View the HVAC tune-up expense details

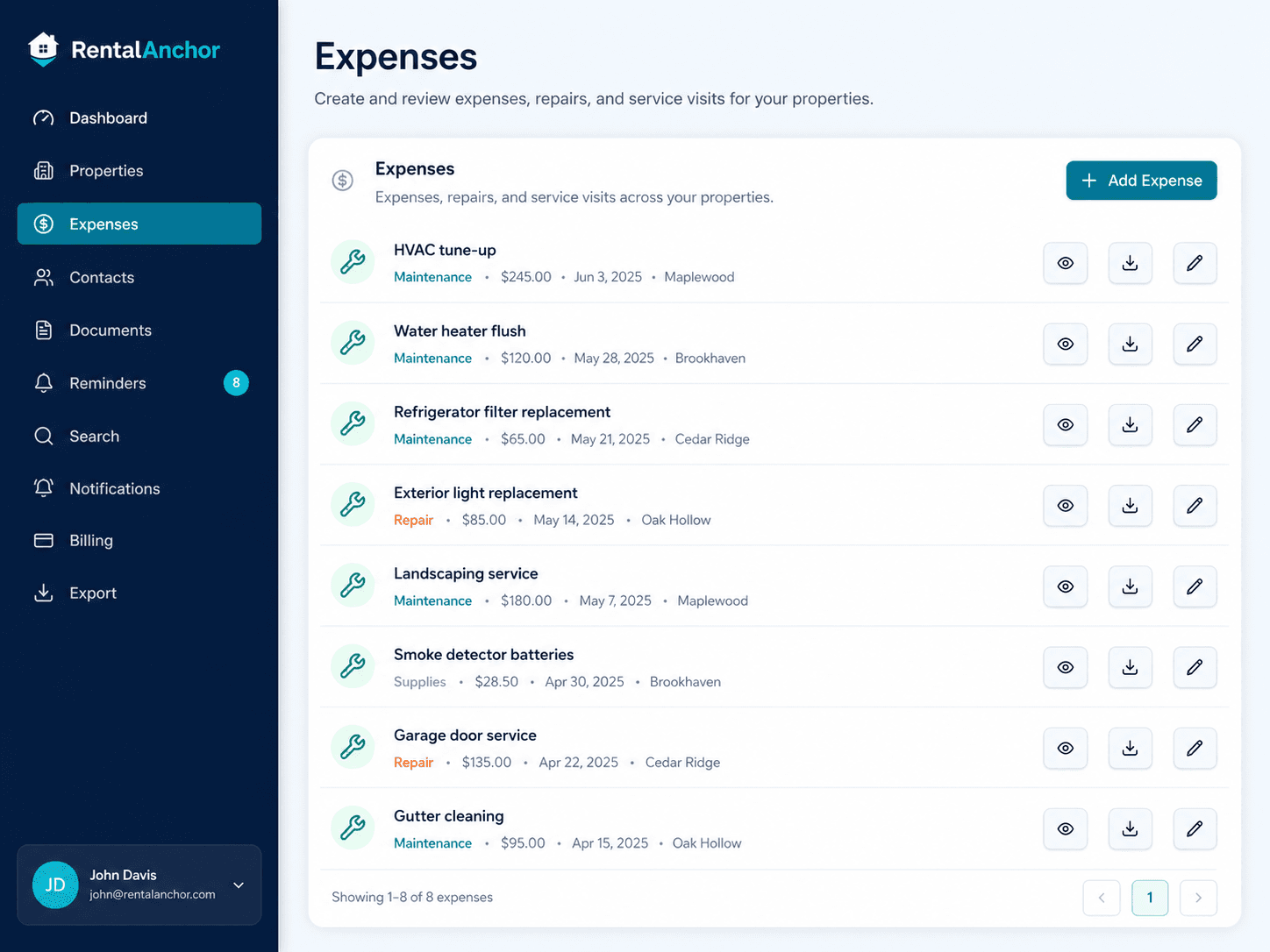pos(1065,263)
